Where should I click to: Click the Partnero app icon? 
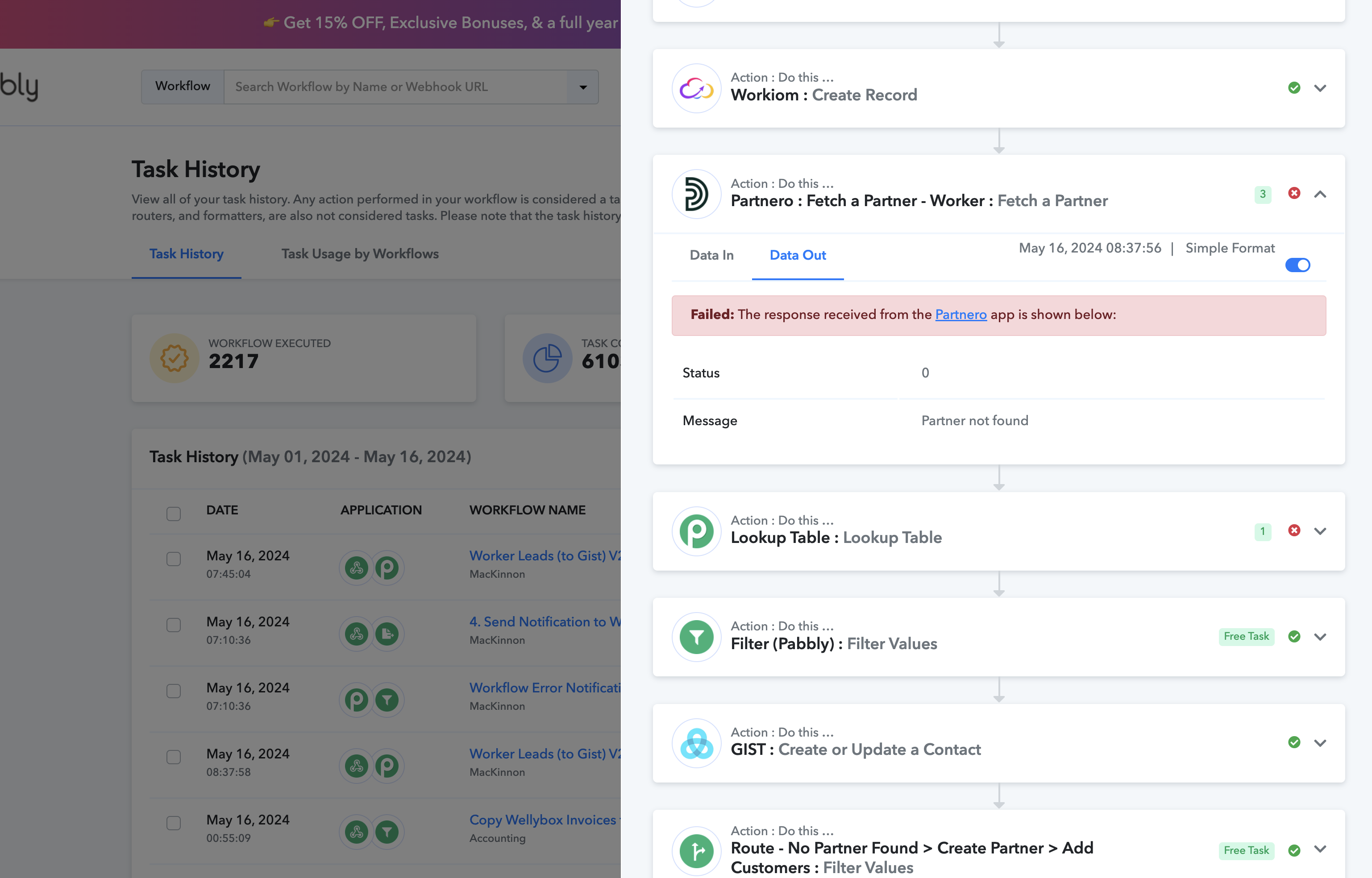coord(696,195)
